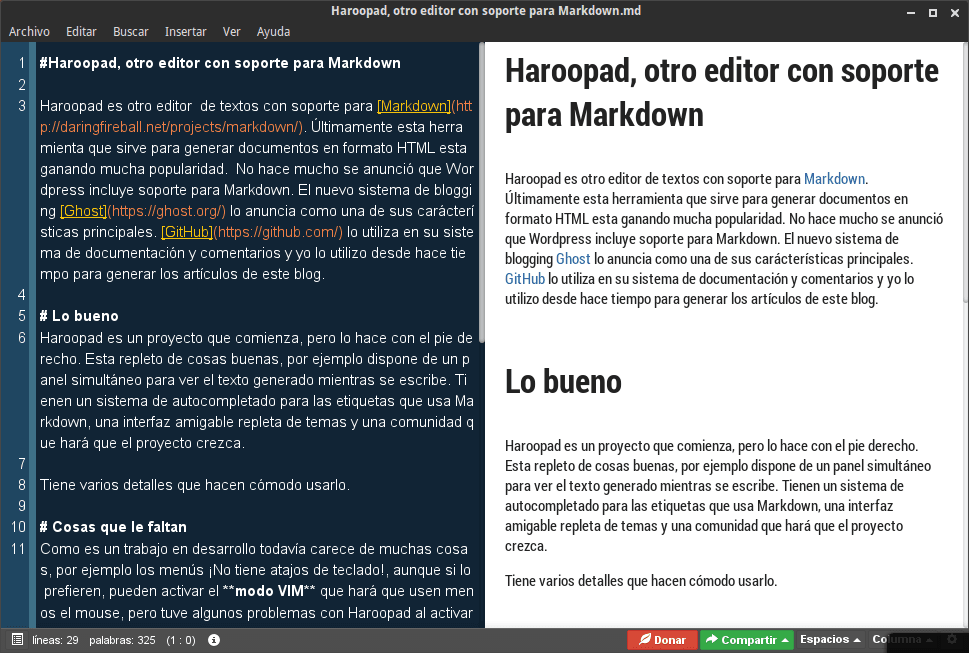This screenshot has width=969, height=653.
Task: Click the [GitHub] link text in editor
Action: click(187, 232)
